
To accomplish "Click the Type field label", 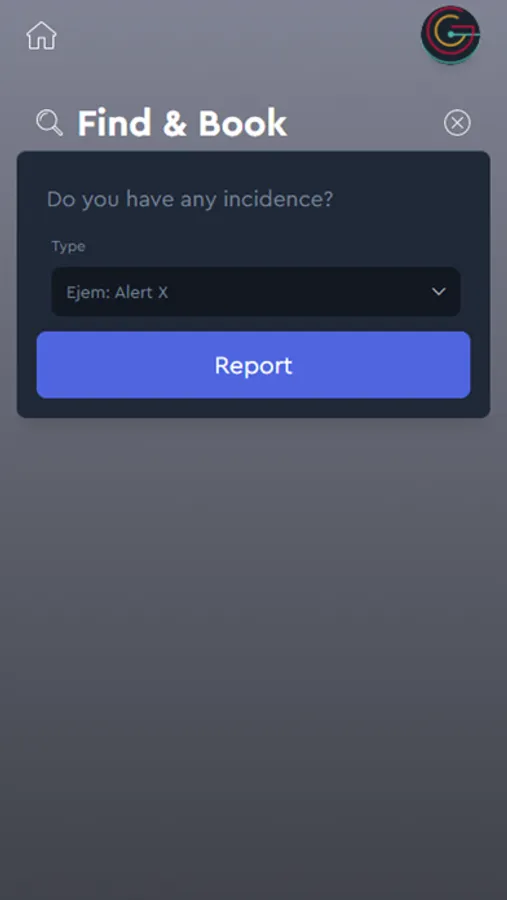I will [x=68, y=247].
